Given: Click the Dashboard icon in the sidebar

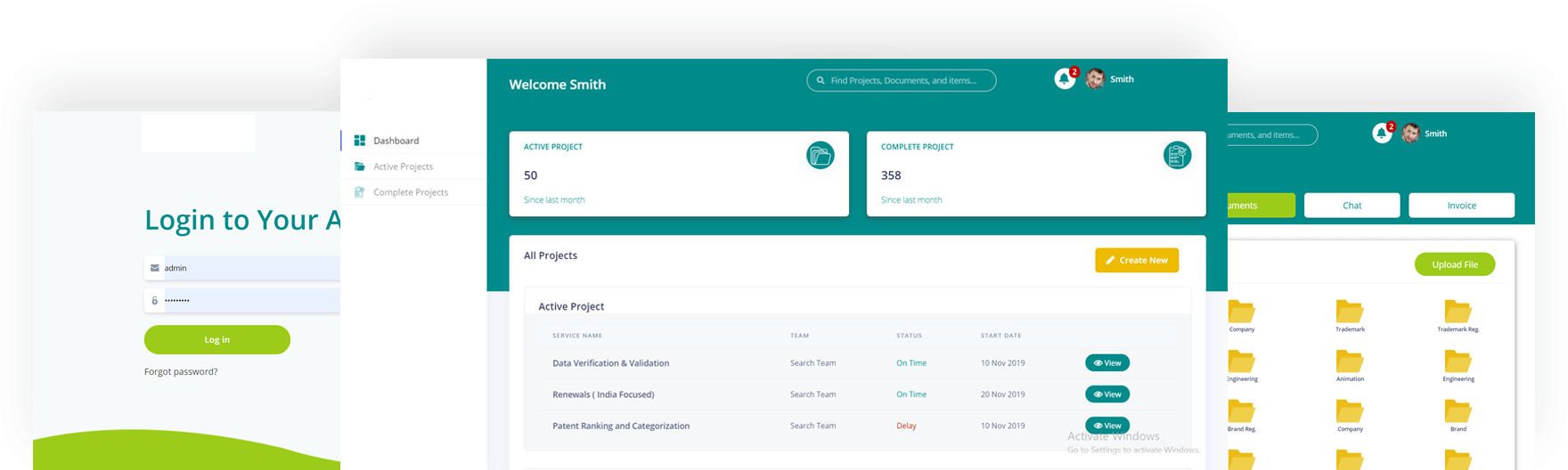Looking at the screenshot, I should click(x=360, y=141).
